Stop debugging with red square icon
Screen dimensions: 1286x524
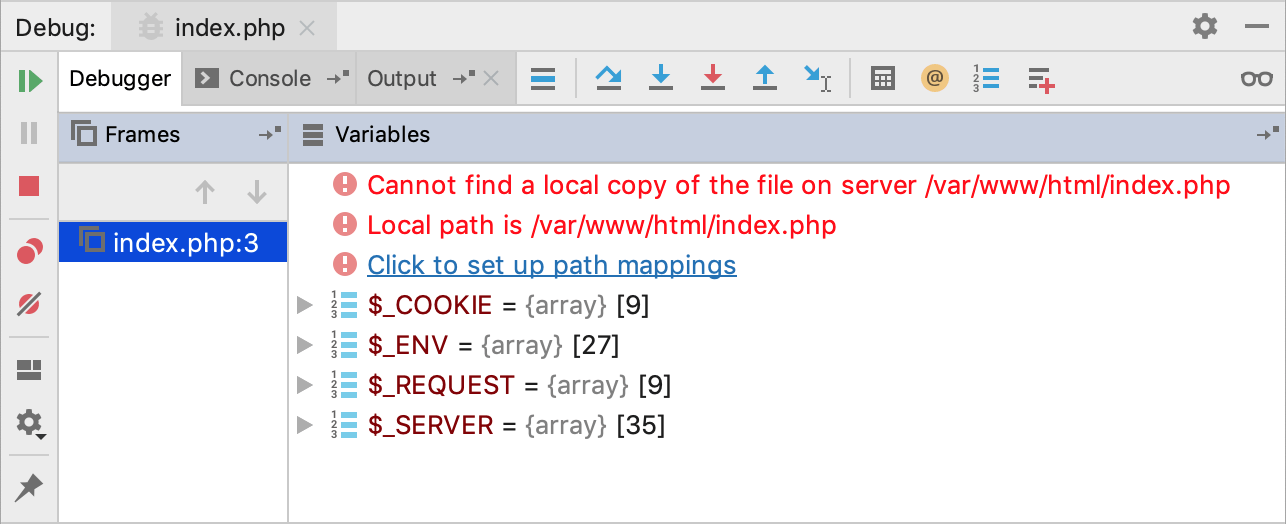[x=30, y=186]
